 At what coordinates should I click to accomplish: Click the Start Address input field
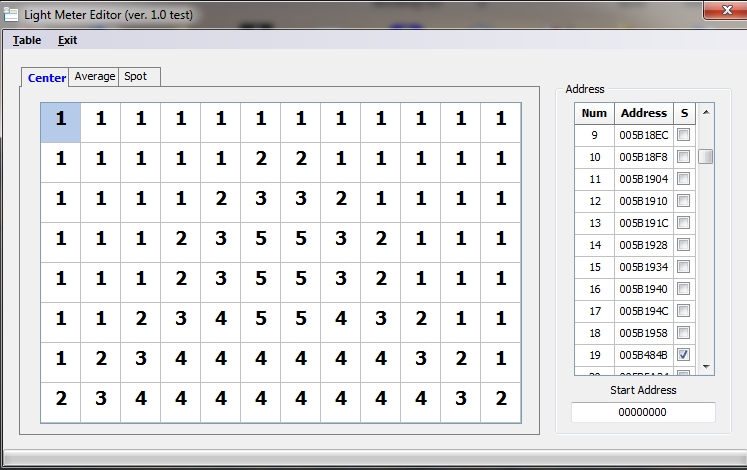point(643,412)
